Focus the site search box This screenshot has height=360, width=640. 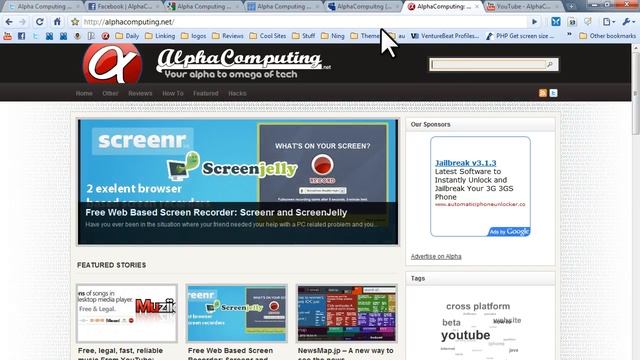[x=489, y=64]
